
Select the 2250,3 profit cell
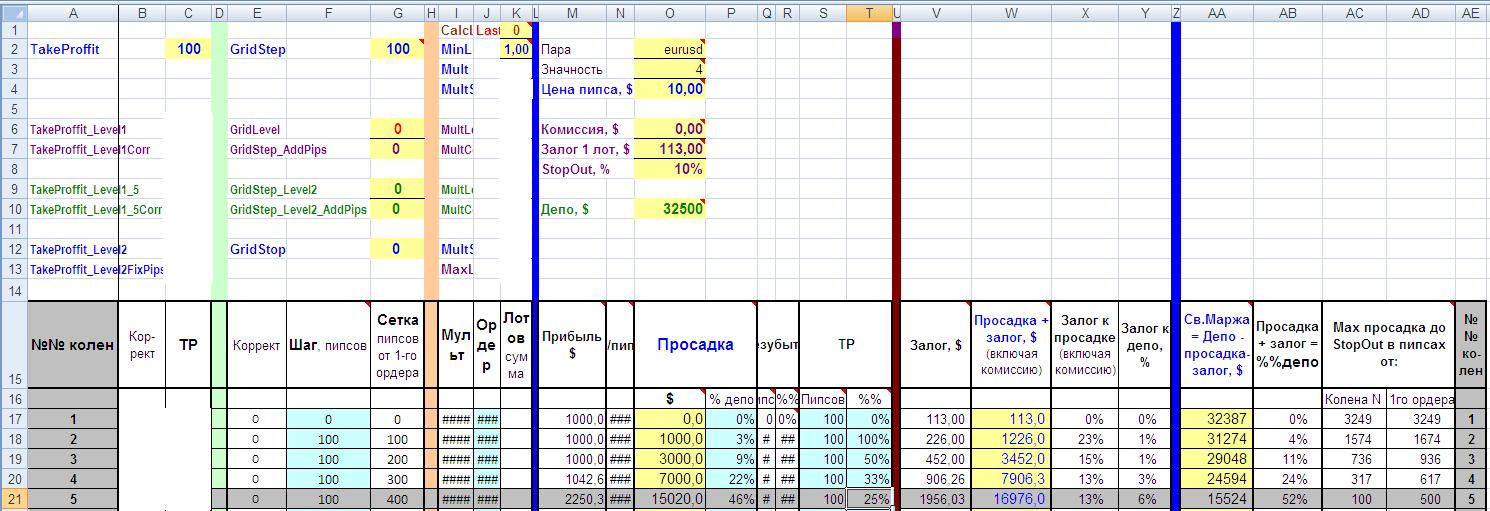pyautogui.click(x=572, y=499)
